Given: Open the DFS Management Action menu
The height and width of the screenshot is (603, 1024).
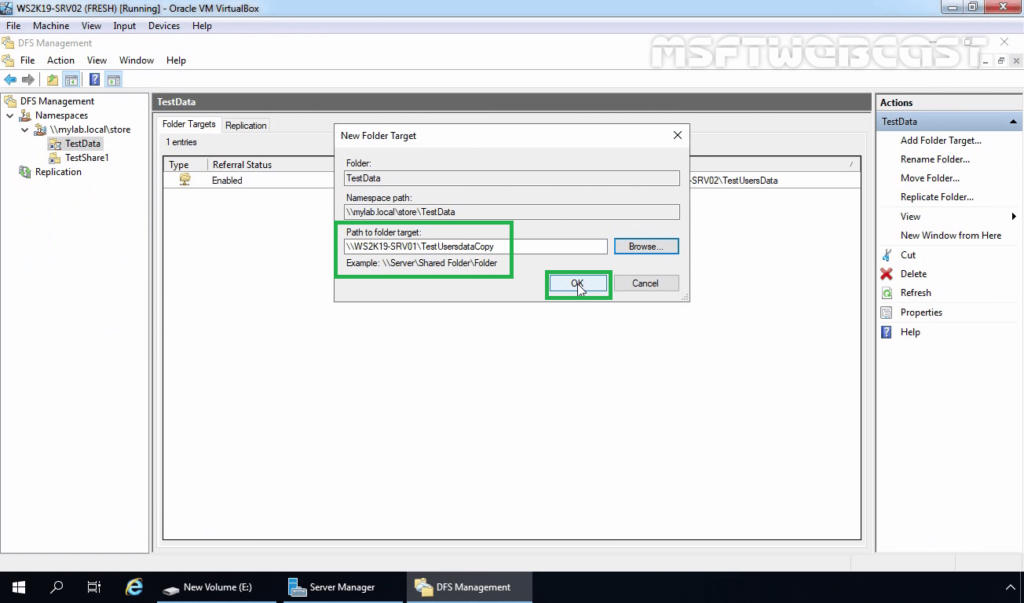Looking at the screenshot, I should pos(60,60).
